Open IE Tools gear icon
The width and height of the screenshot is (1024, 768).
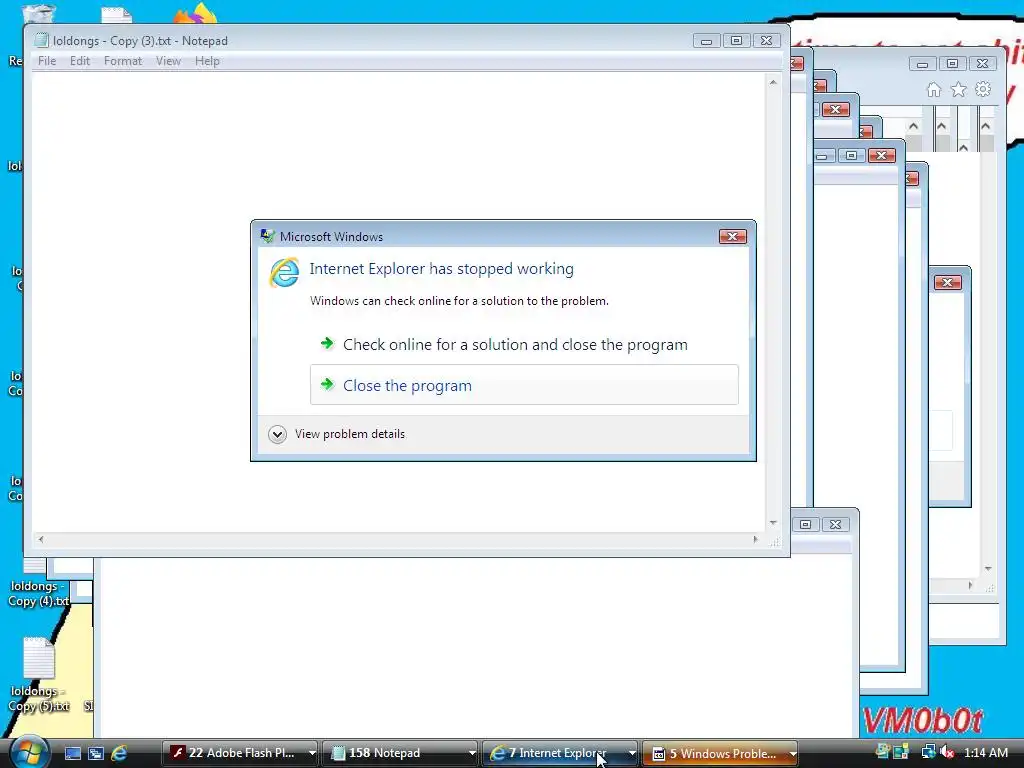point(982,89)
